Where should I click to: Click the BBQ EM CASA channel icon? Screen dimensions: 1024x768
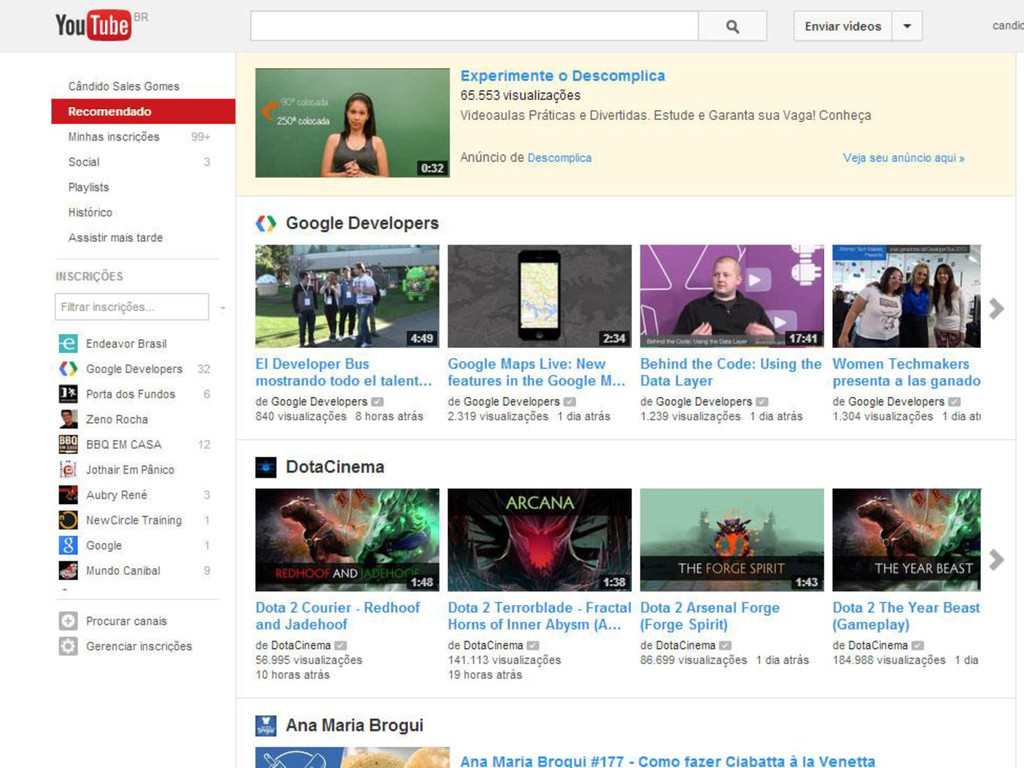(x=68, y=444)
